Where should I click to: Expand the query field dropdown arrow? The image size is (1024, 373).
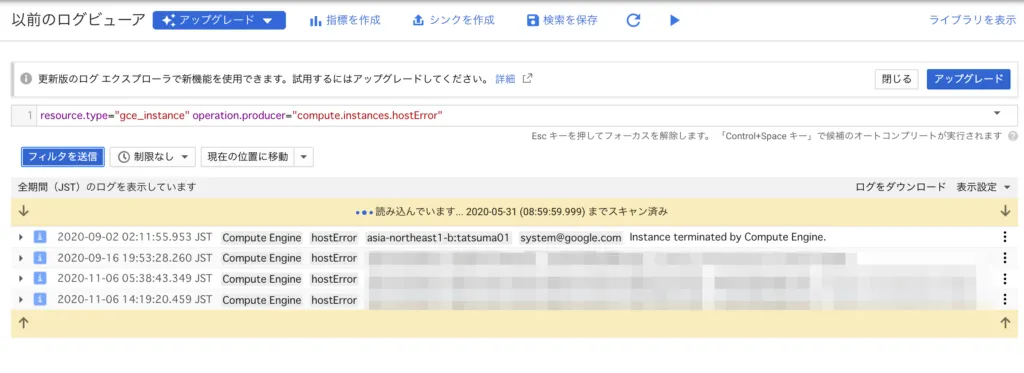pyautogui.click(x=997, y=114)
